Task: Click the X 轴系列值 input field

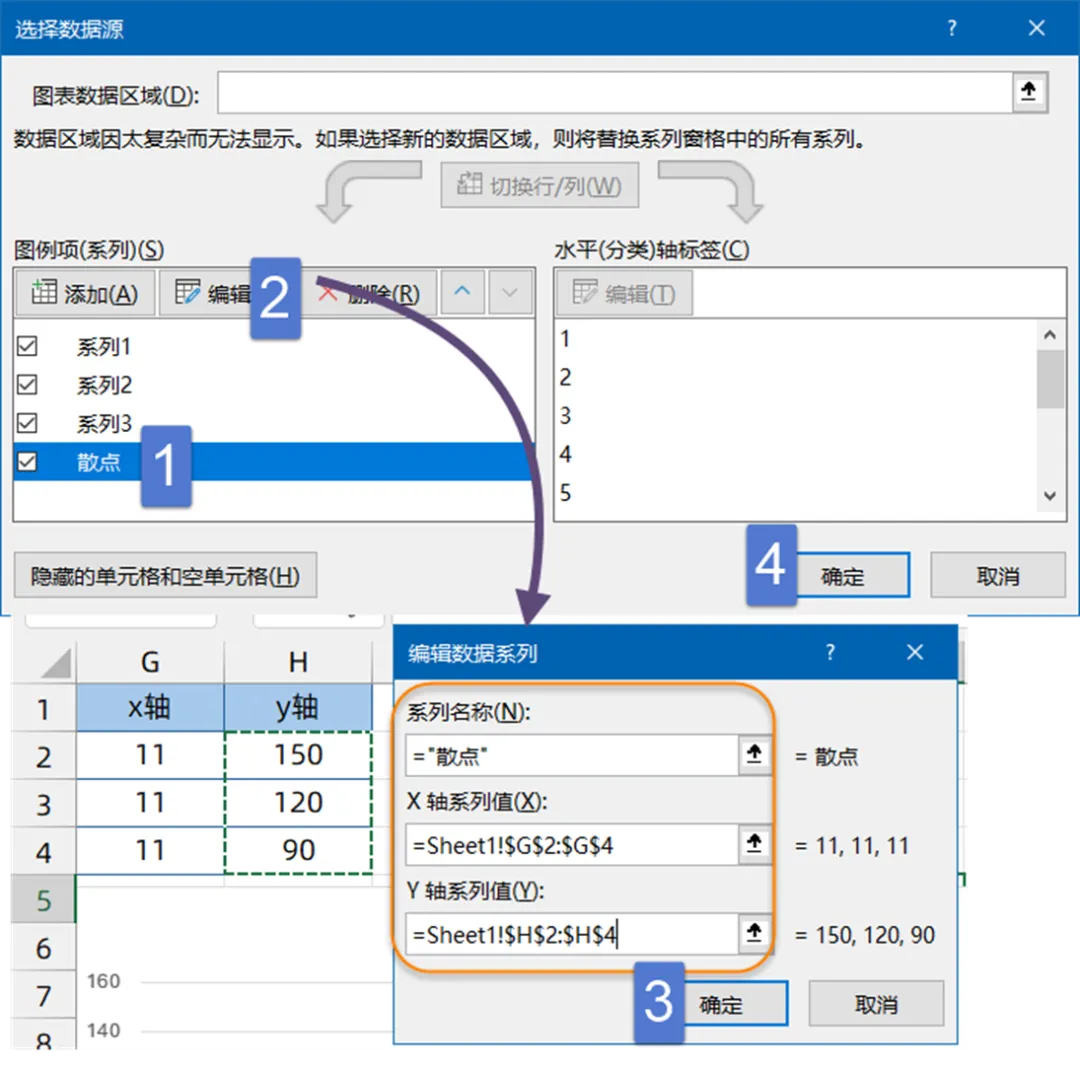Action: (x=572, y=845)
